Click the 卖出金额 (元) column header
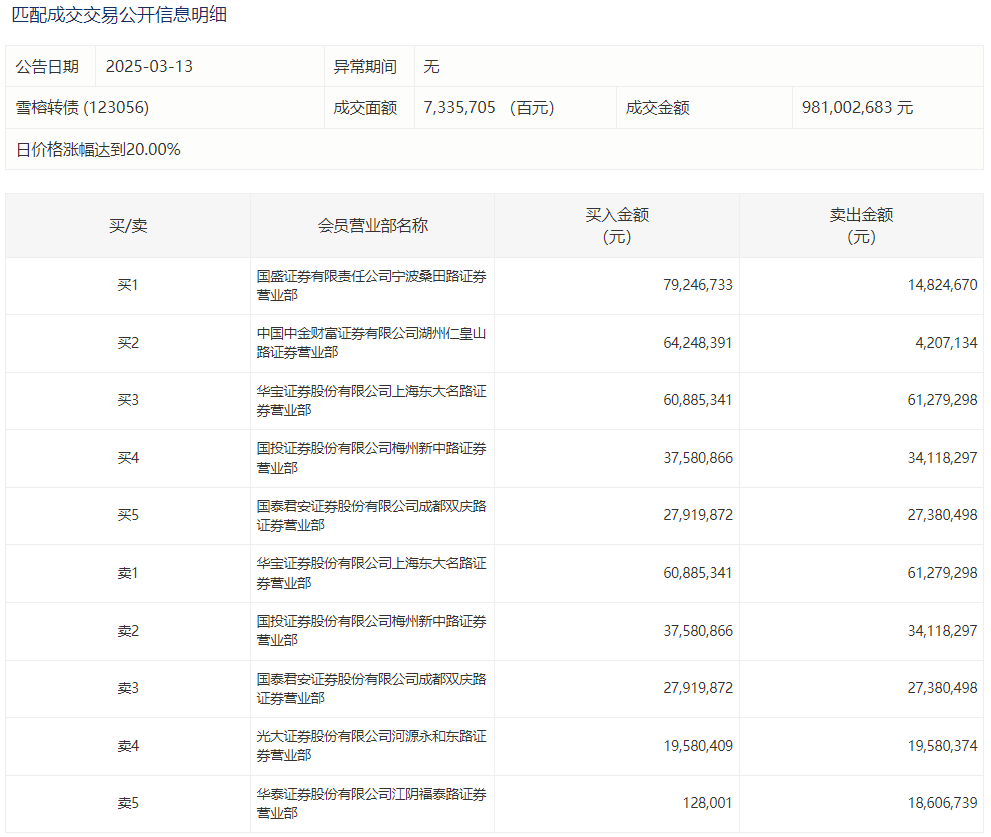Image resolution: width=991 pixels, height=837 pixels. coord(861,226)
